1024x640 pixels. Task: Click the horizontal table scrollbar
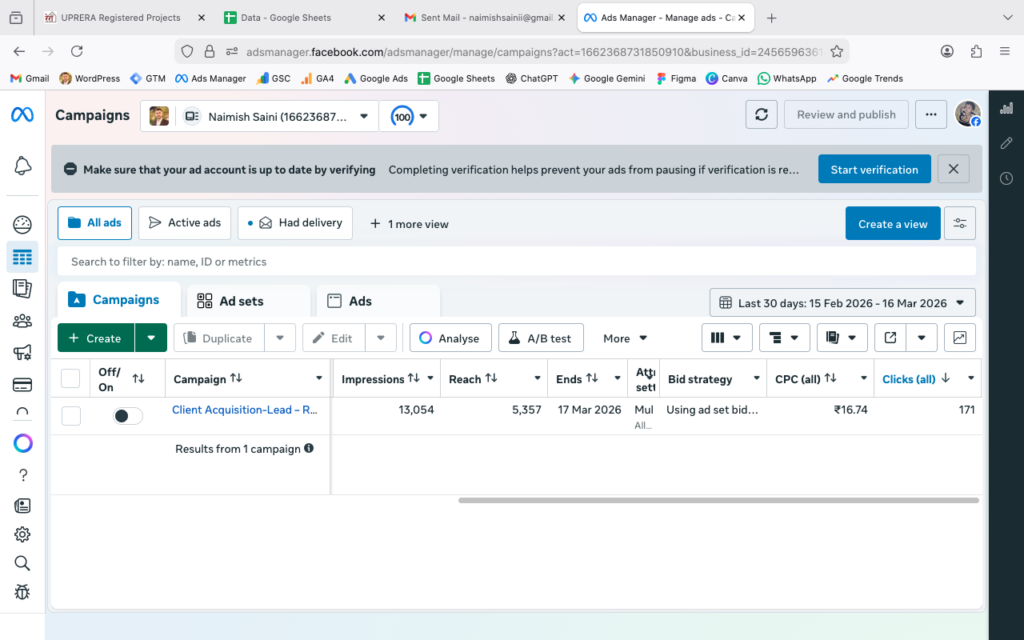tap(718, 500)
